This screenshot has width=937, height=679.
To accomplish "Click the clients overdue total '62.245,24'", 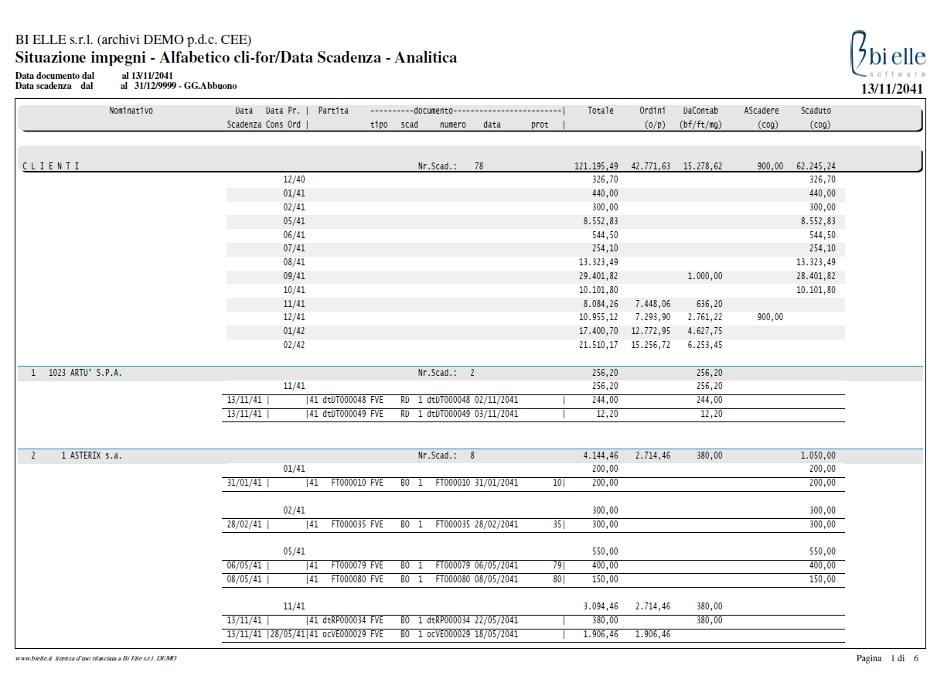I will 816,166.
